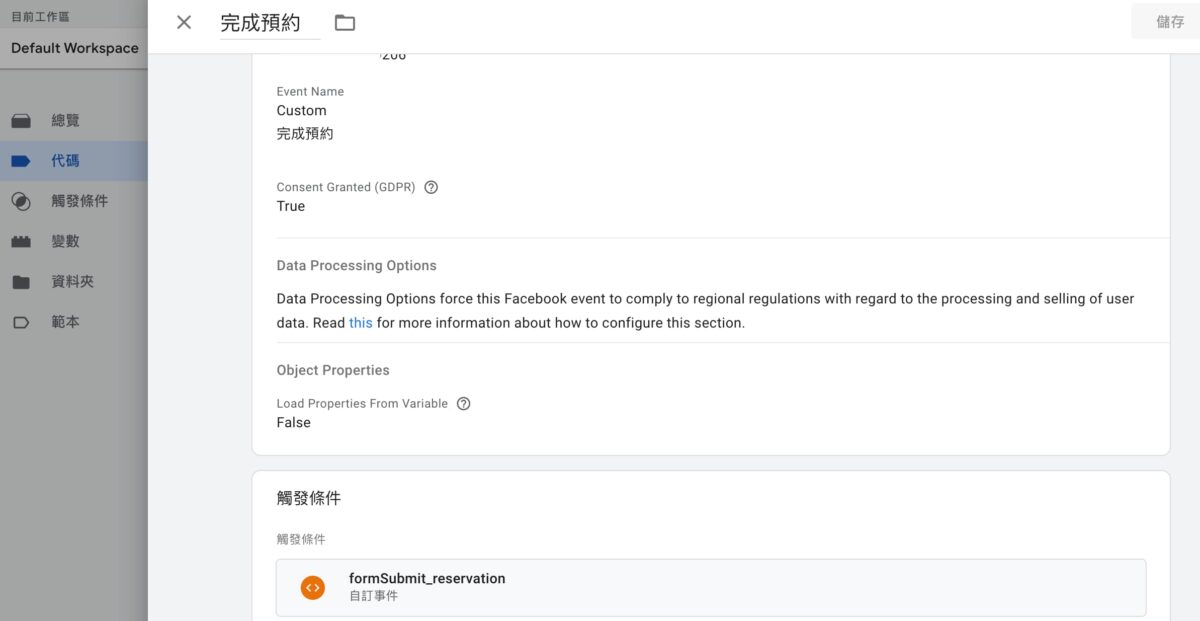Select the 變數 text in sidebar menu
1200x621 pixels.
coord(65,242)
